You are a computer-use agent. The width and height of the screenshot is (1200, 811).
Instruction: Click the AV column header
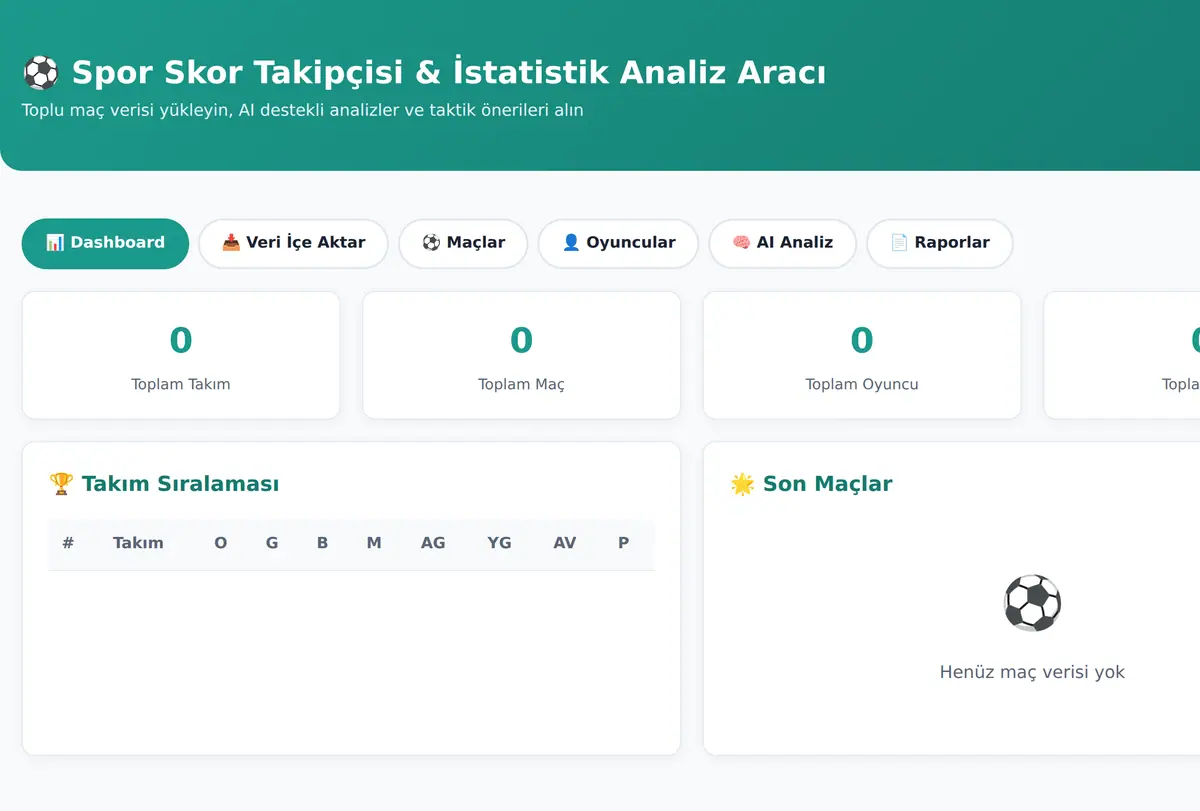click(565, 543)
